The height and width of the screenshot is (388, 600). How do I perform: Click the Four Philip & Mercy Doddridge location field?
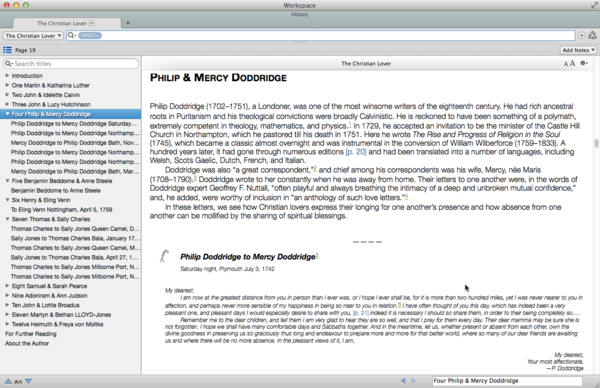[x=507, y=381]
